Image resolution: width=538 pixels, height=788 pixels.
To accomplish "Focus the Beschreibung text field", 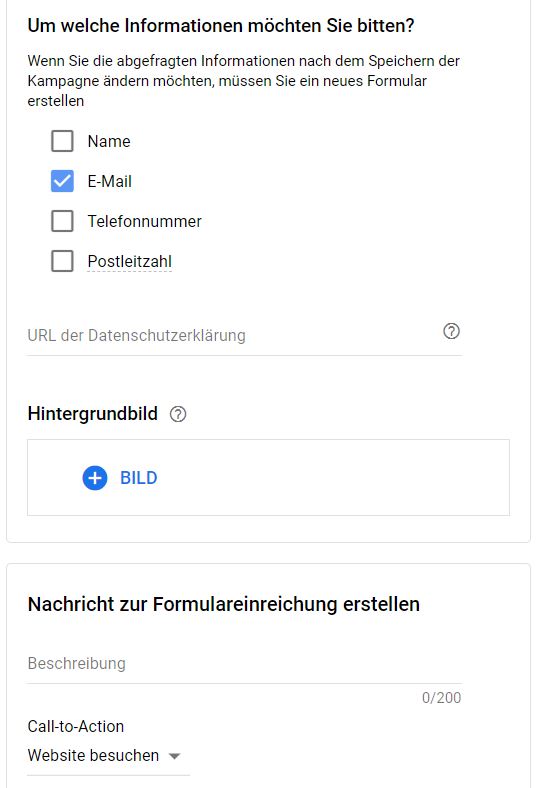I will (x=244, y=663).
